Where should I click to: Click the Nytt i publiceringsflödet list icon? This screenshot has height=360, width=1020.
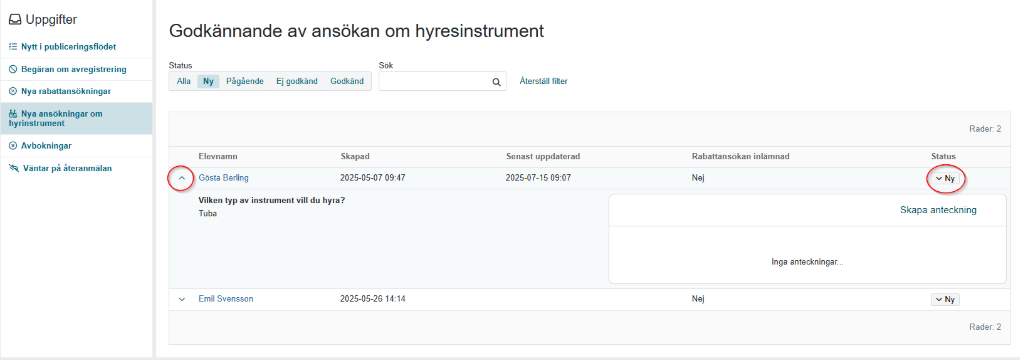13,47
